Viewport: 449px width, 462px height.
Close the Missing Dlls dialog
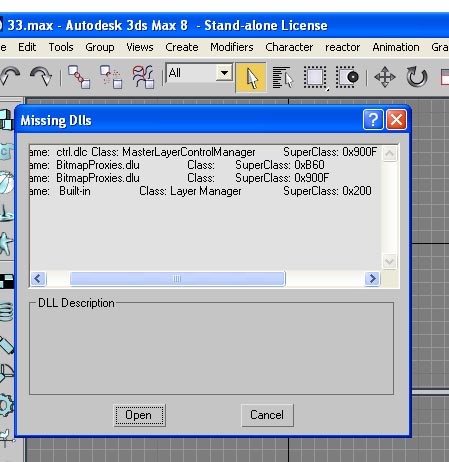point(396,119)
